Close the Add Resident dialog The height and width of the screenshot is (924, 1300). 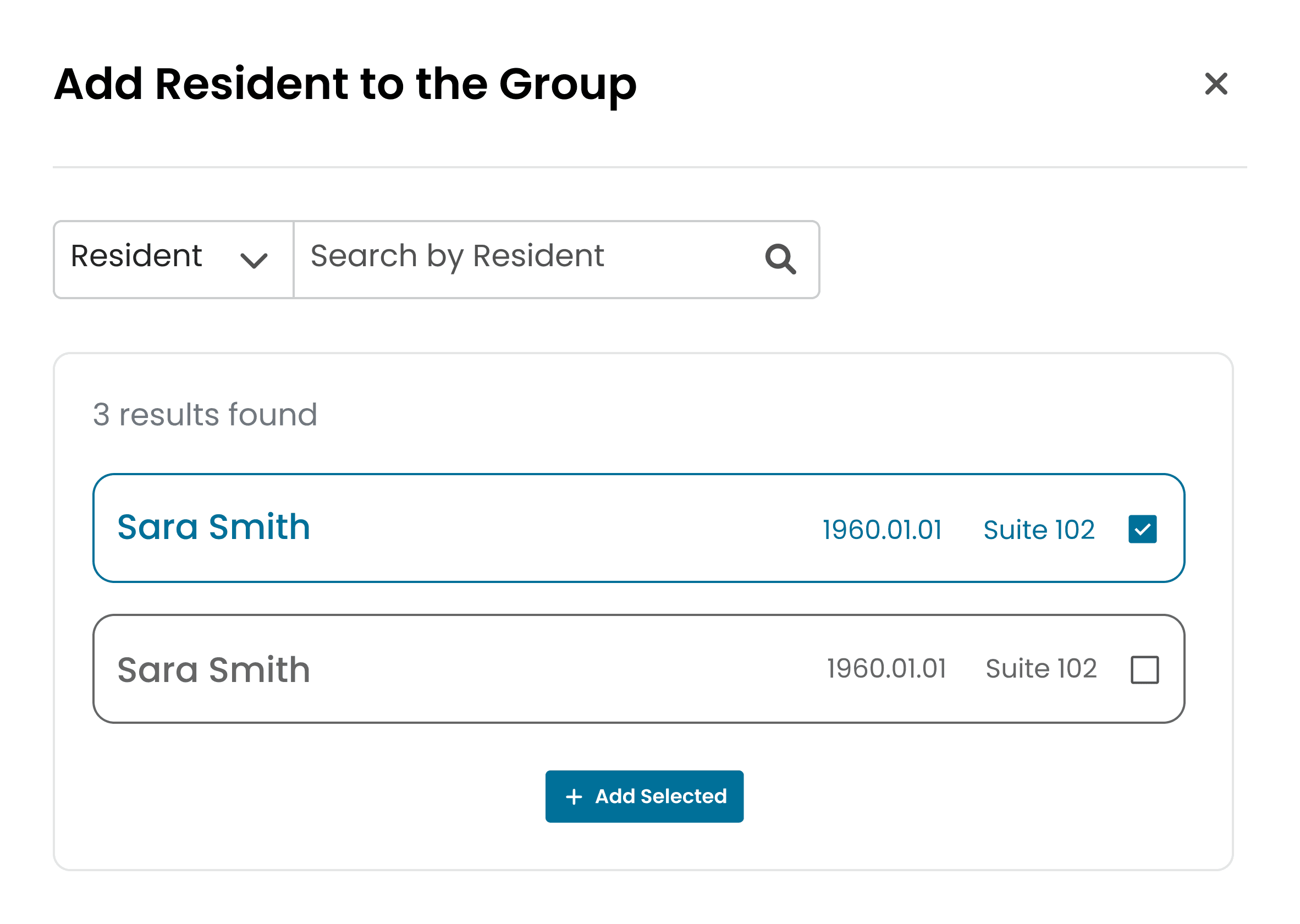(1216, 84)
